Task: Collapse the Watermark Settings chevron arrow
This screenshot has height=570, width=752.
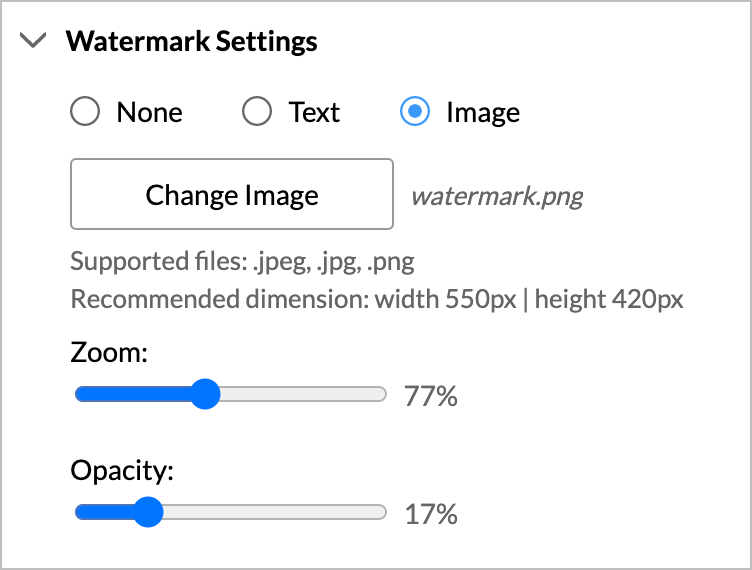Action: 34,42
